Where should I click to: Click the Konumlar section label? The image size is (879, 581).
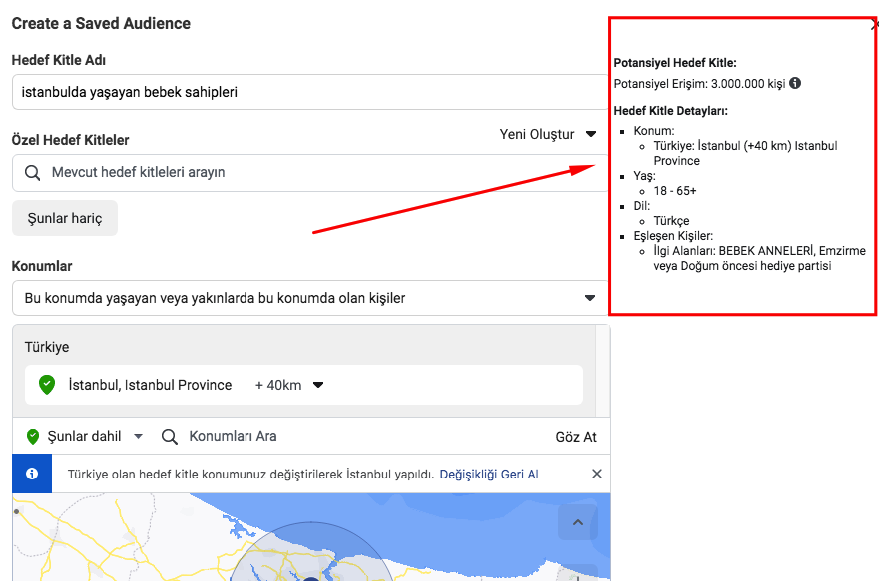pyautogui.click(x=42, y=266)
